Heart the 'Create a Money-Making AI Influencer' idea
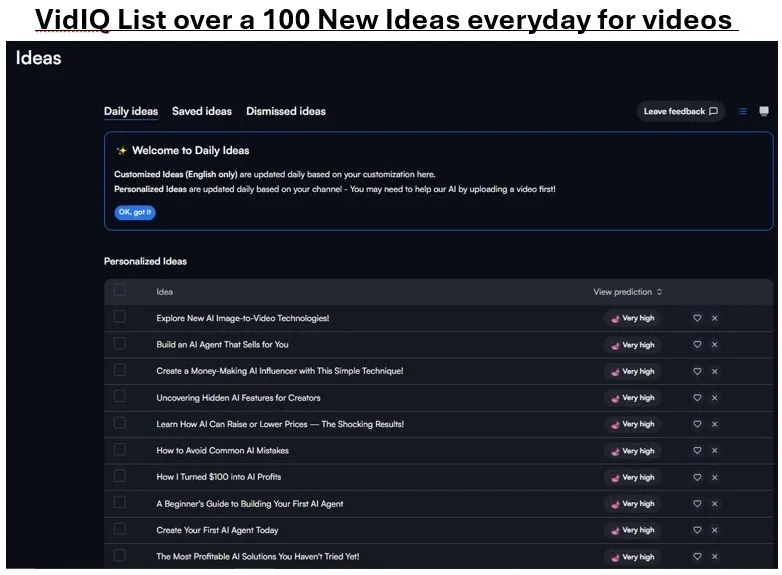The width and height of the screenshot is (782, 575). [697, 372]
